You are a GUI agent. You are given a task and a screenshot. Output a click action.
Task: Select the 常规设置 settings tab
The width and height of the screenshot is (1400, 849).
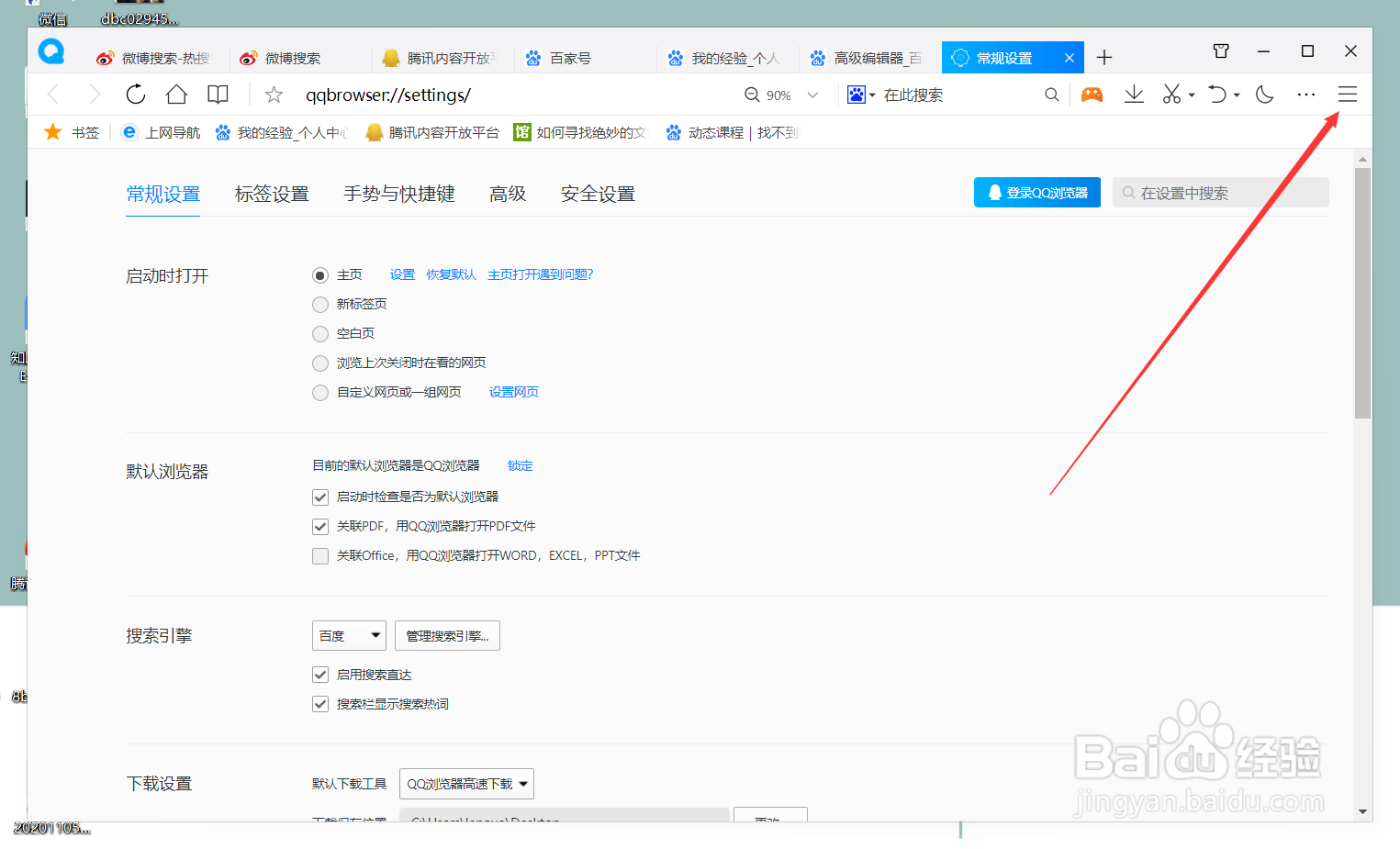click(162, 194)
